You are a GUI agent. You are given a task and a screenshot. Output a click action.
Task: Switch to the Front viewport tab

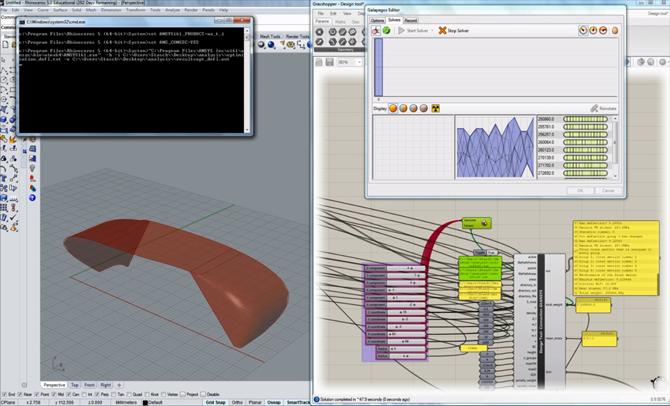point(89,385)
